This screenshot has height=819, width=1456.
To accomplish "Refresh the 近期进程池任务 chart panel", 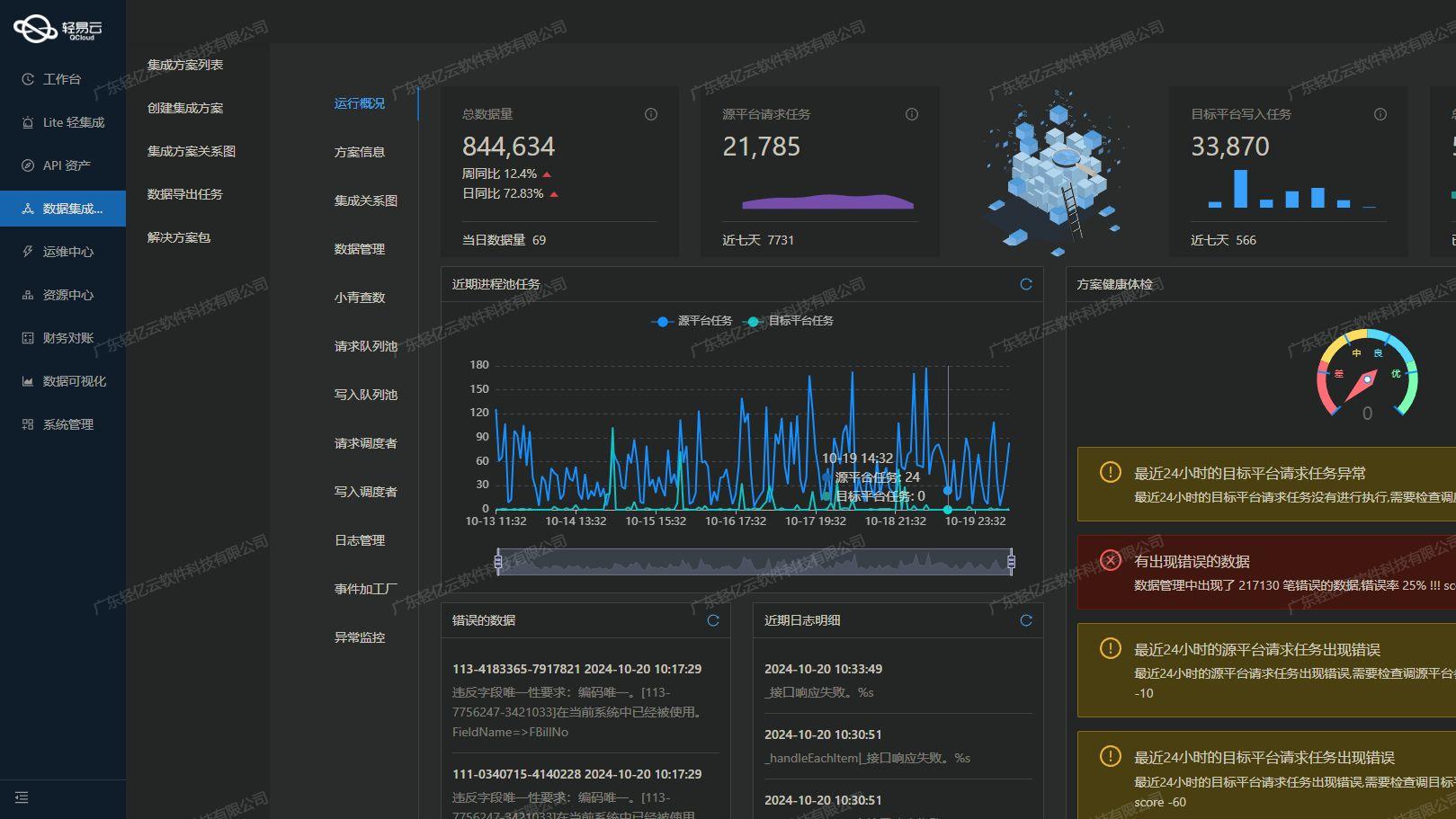I will [1025, 283].
